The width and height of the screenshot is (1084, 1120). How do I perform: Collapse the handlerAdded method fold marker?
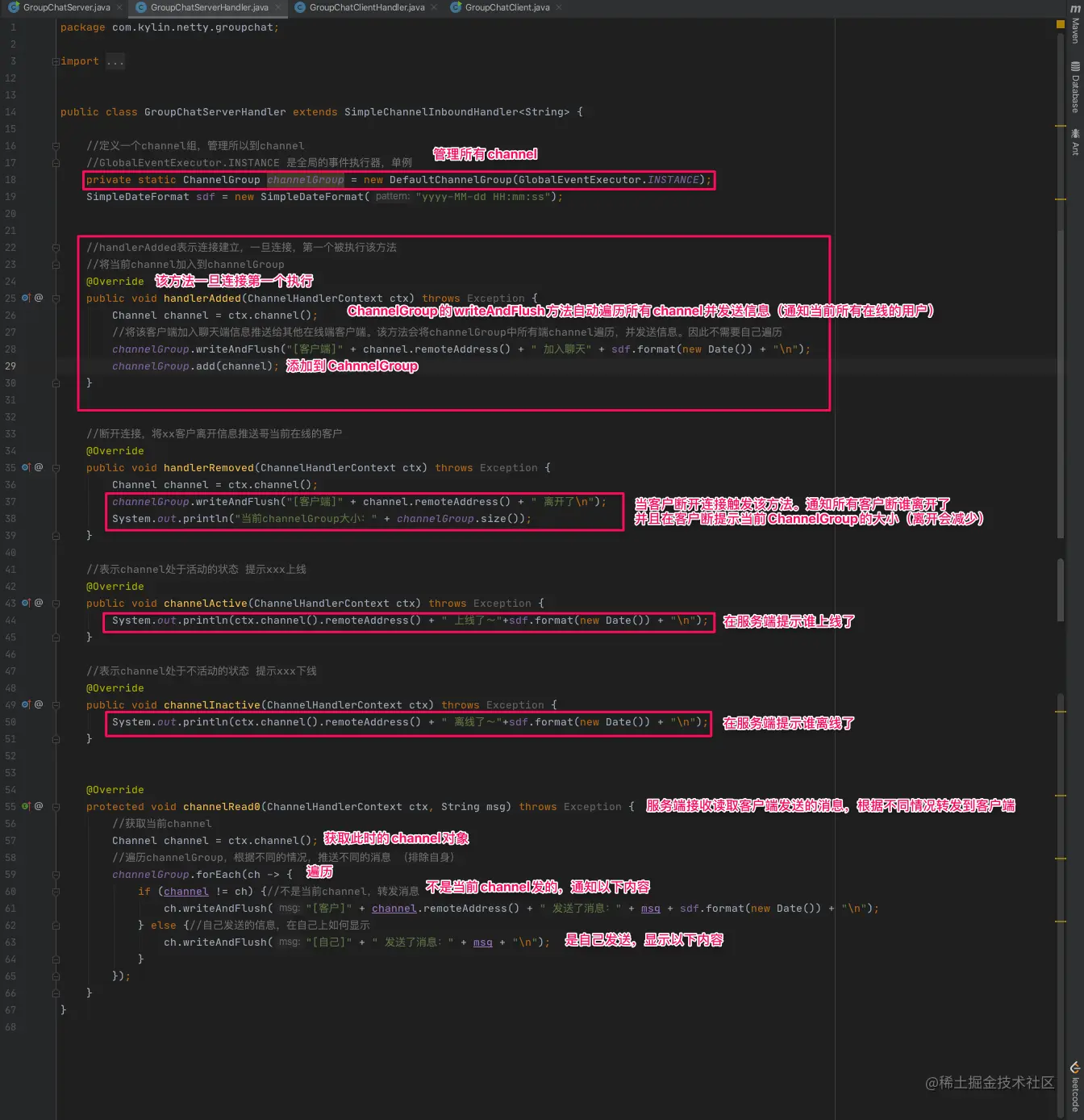[x=56, y=298]
